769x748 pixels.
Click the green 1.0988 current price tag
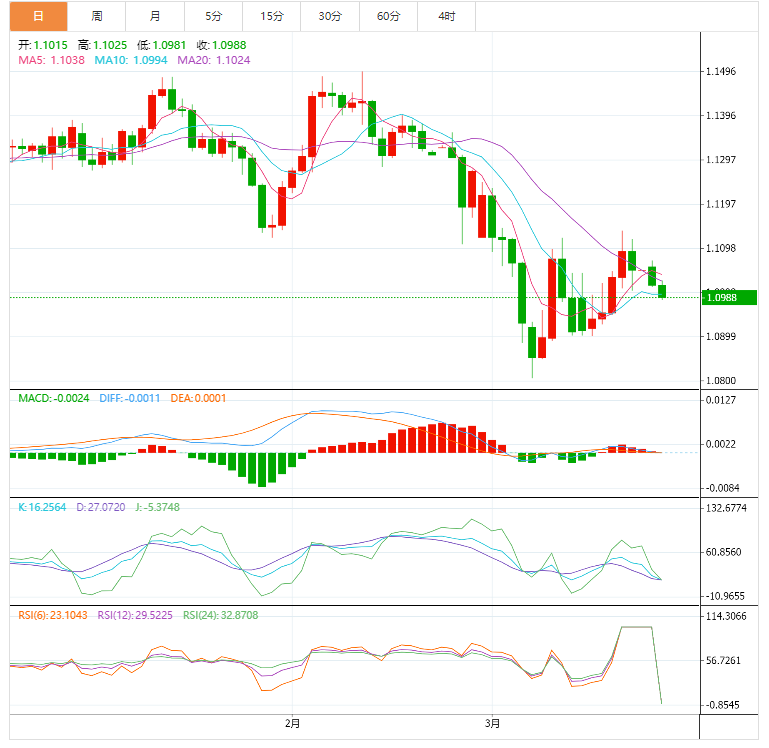[x=729, y=298]
